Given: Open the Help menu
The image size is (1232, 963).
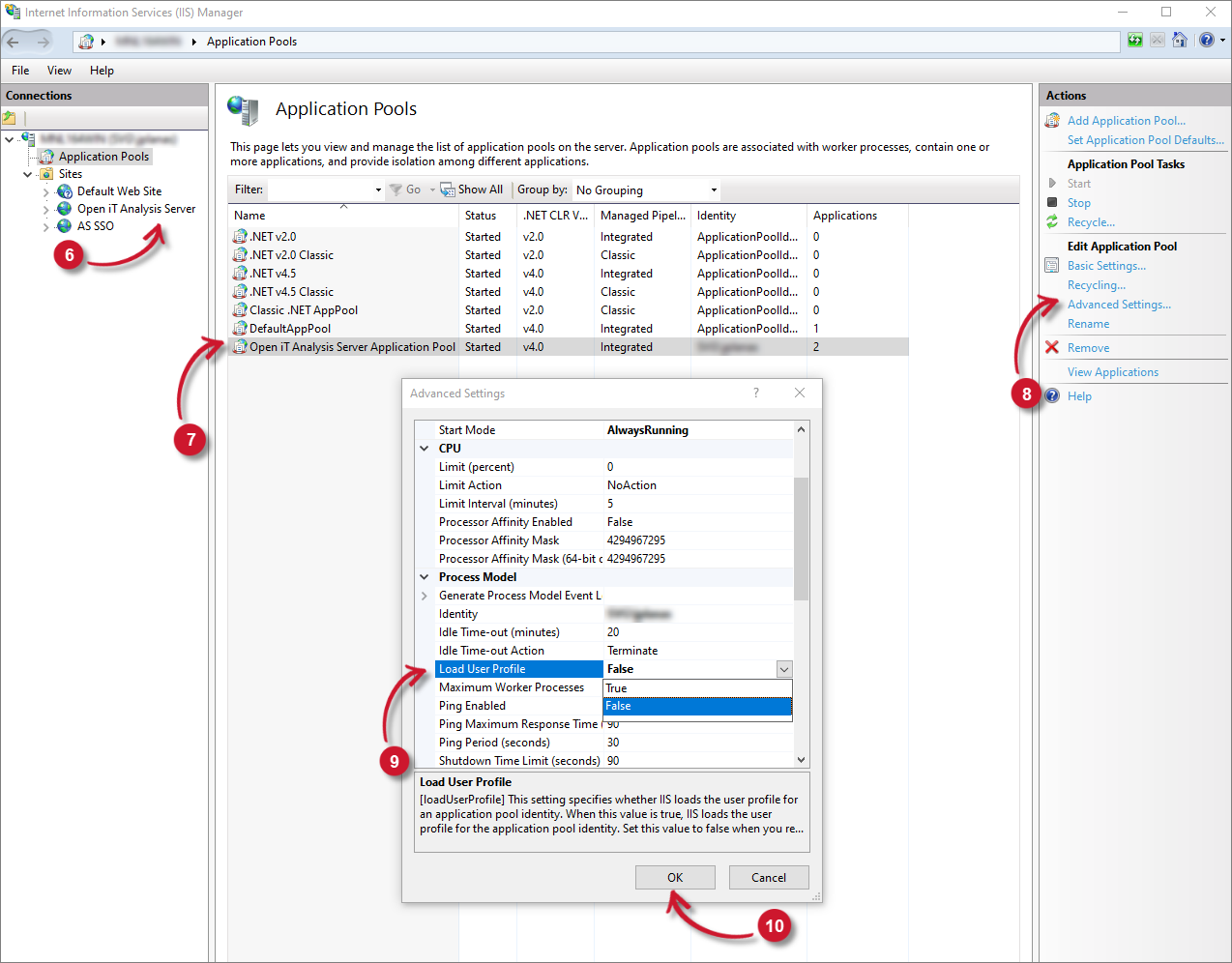Looking at the screenshot, I should tap(102, 71).
